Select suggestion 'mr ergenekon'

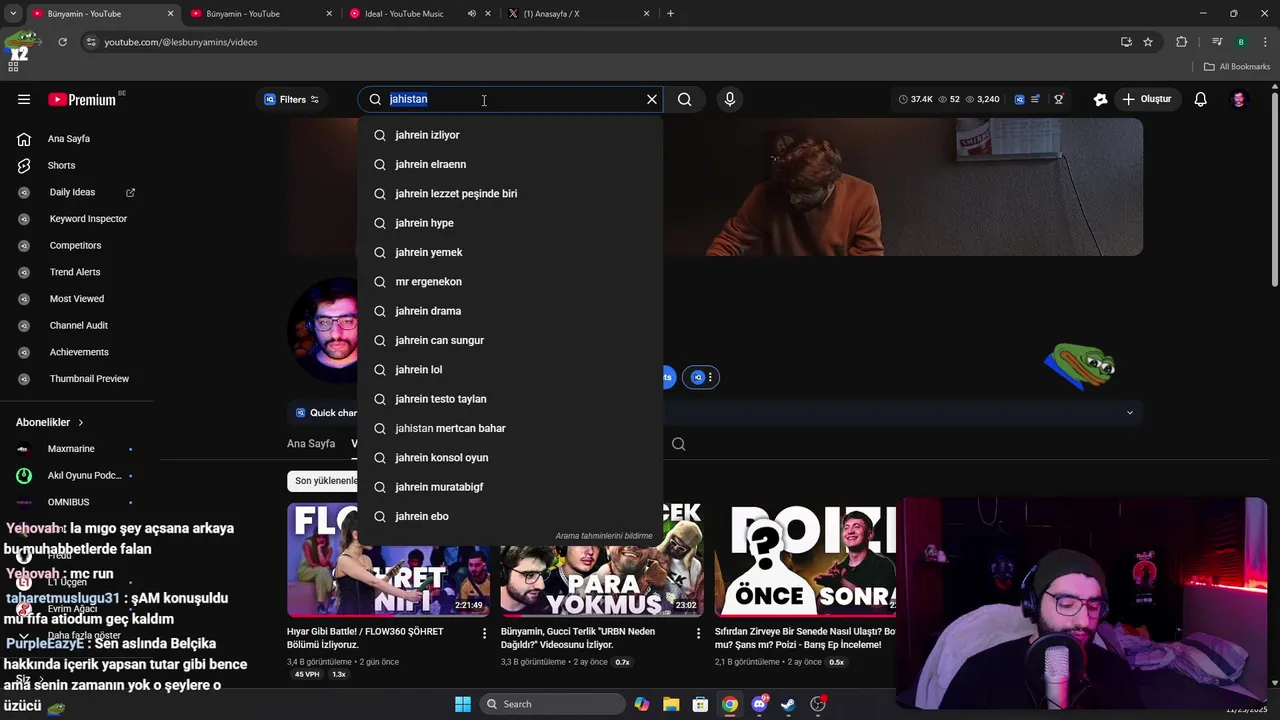point(510,282)
